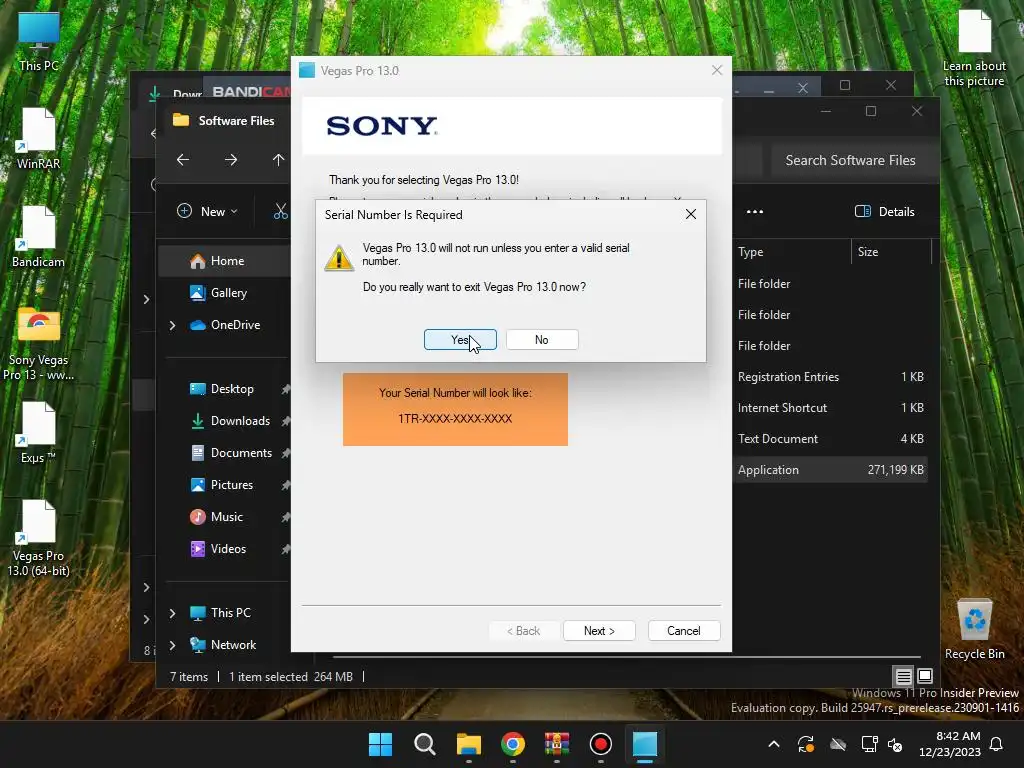The height and width of the screenshot is (768, 1024).
Task: Go up one folder in explorer
Action: coord(278,160)
